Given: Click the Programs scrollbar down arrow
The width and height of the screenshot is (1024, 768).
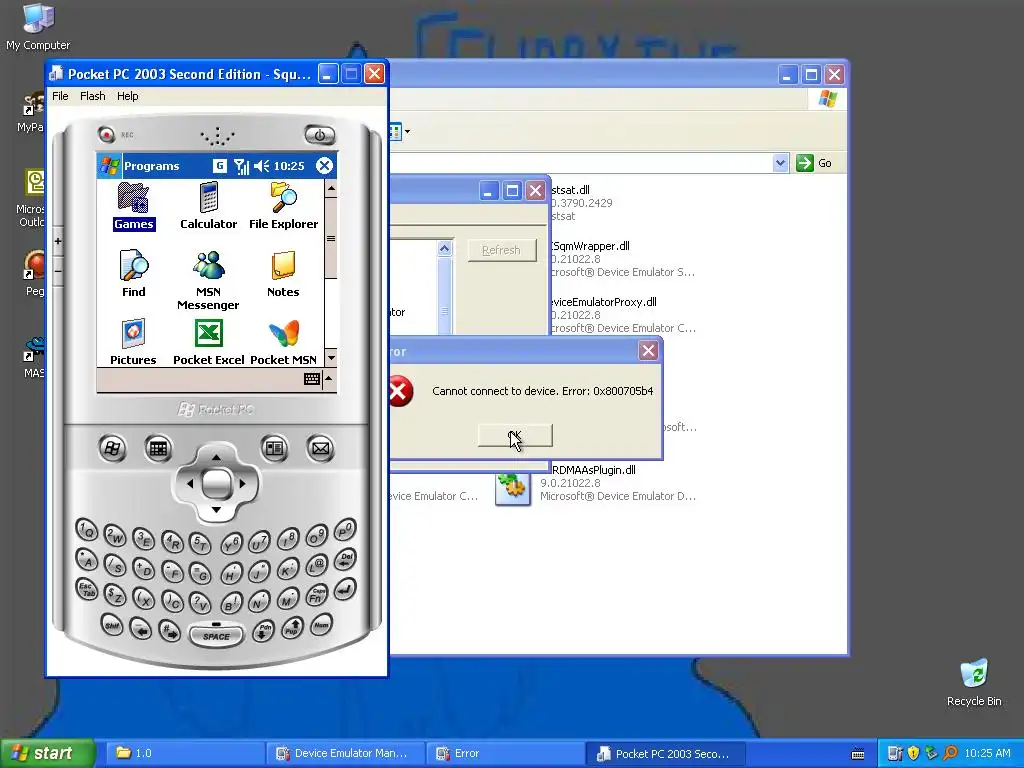Looking at the screenshot, I should coord(331,358).
